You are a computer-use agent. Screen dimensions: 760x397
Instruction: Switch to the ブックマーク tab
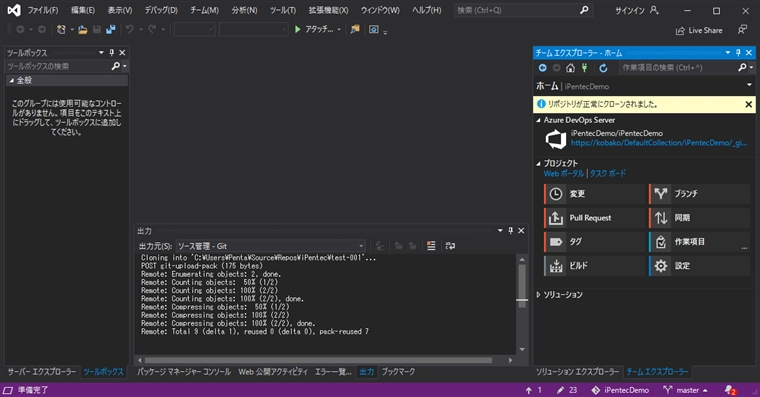click(x=398, y=372)
